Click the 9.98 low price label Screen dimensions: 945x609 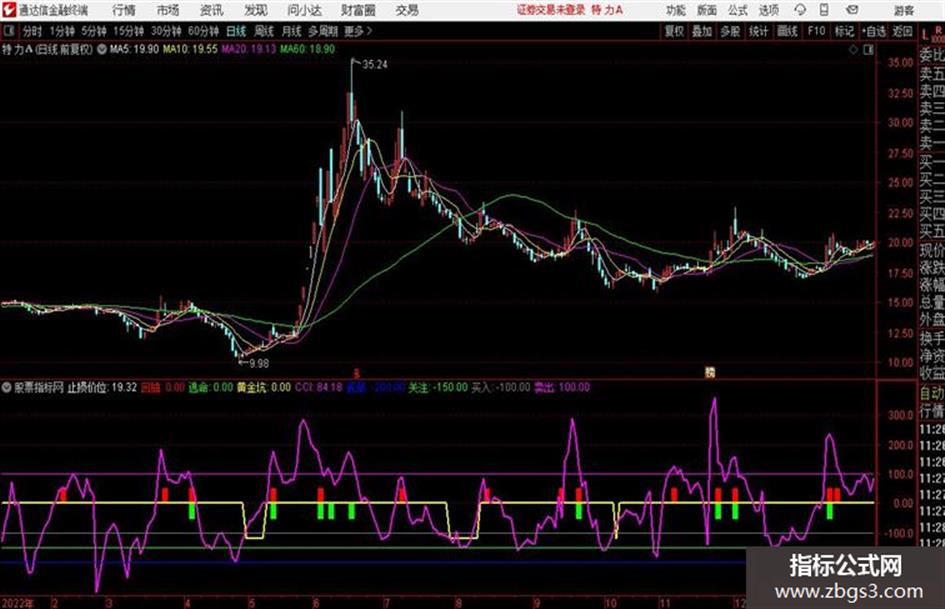pos(259,364)
